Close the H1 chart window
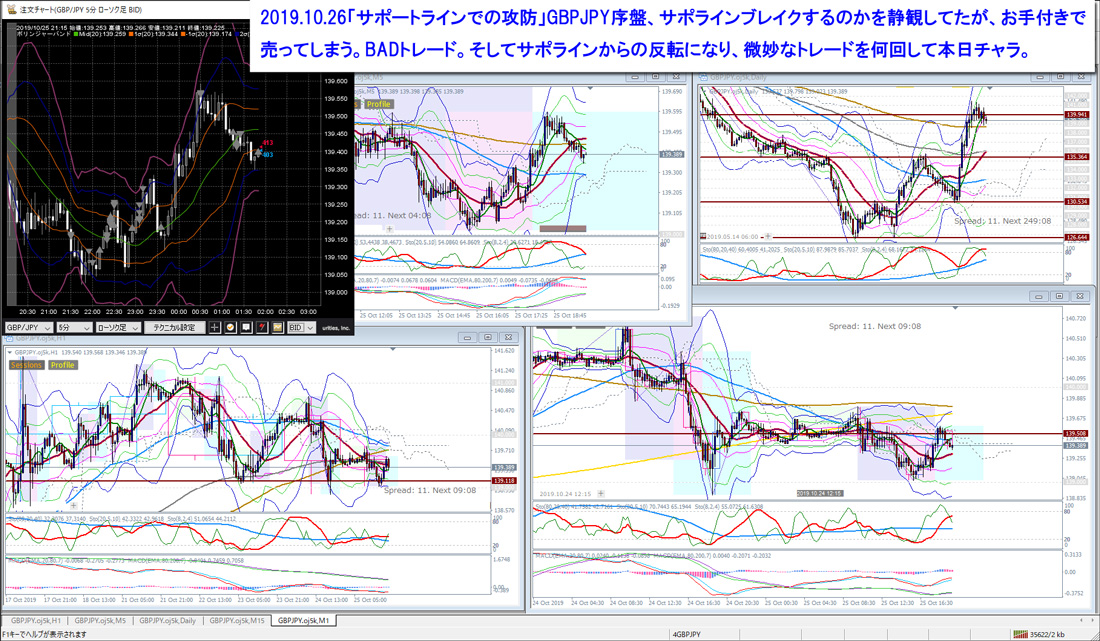 [509, 338]
